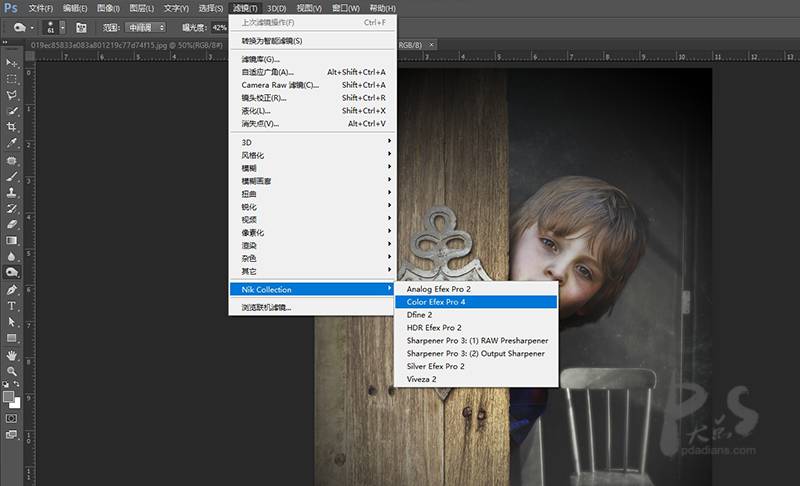Open the 编辑(E) menu
Screen dimensions: 800x486
tap(74, 8)
